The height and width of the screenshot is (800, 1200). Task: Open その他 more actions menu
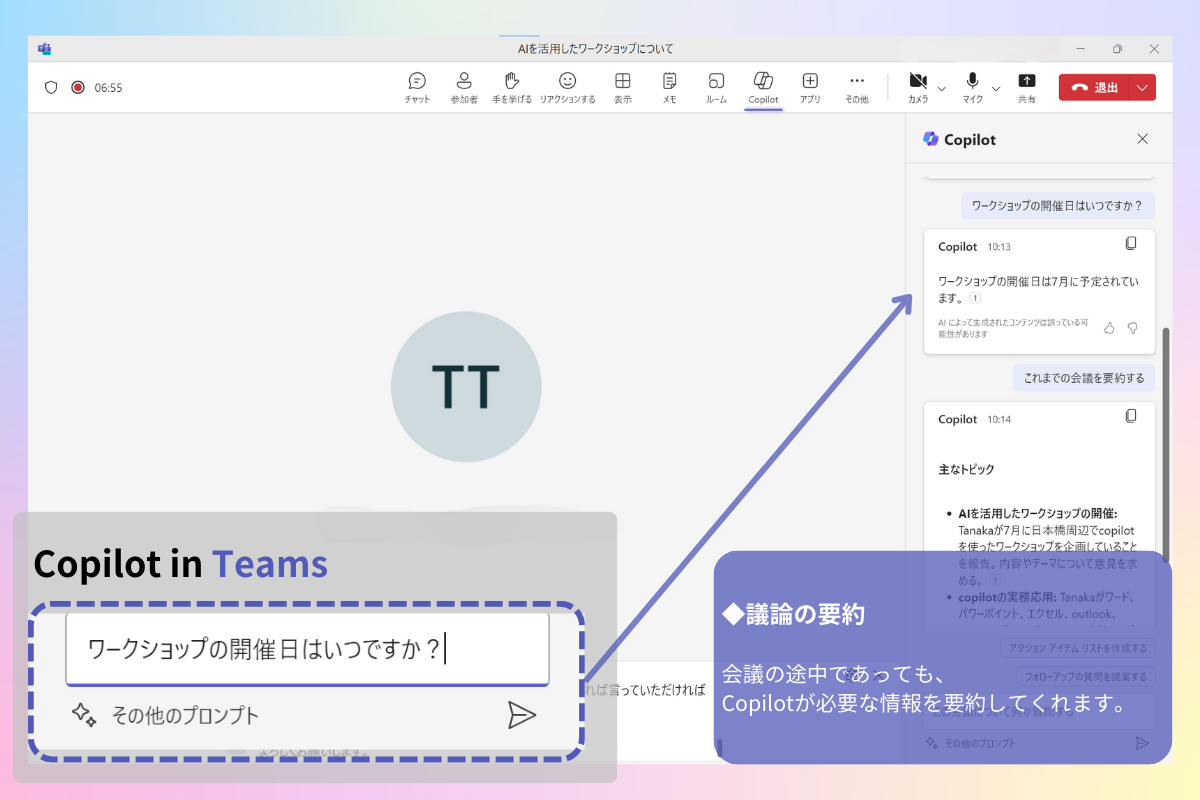(857, 88)
